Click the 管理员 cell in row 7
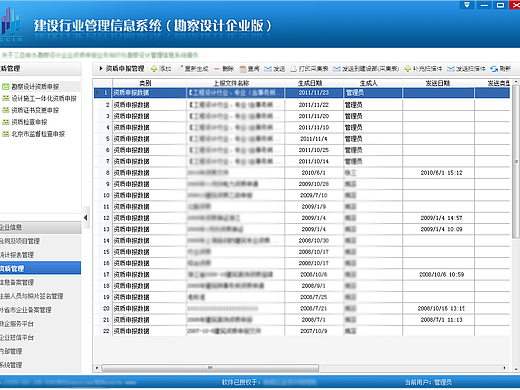 373,161
